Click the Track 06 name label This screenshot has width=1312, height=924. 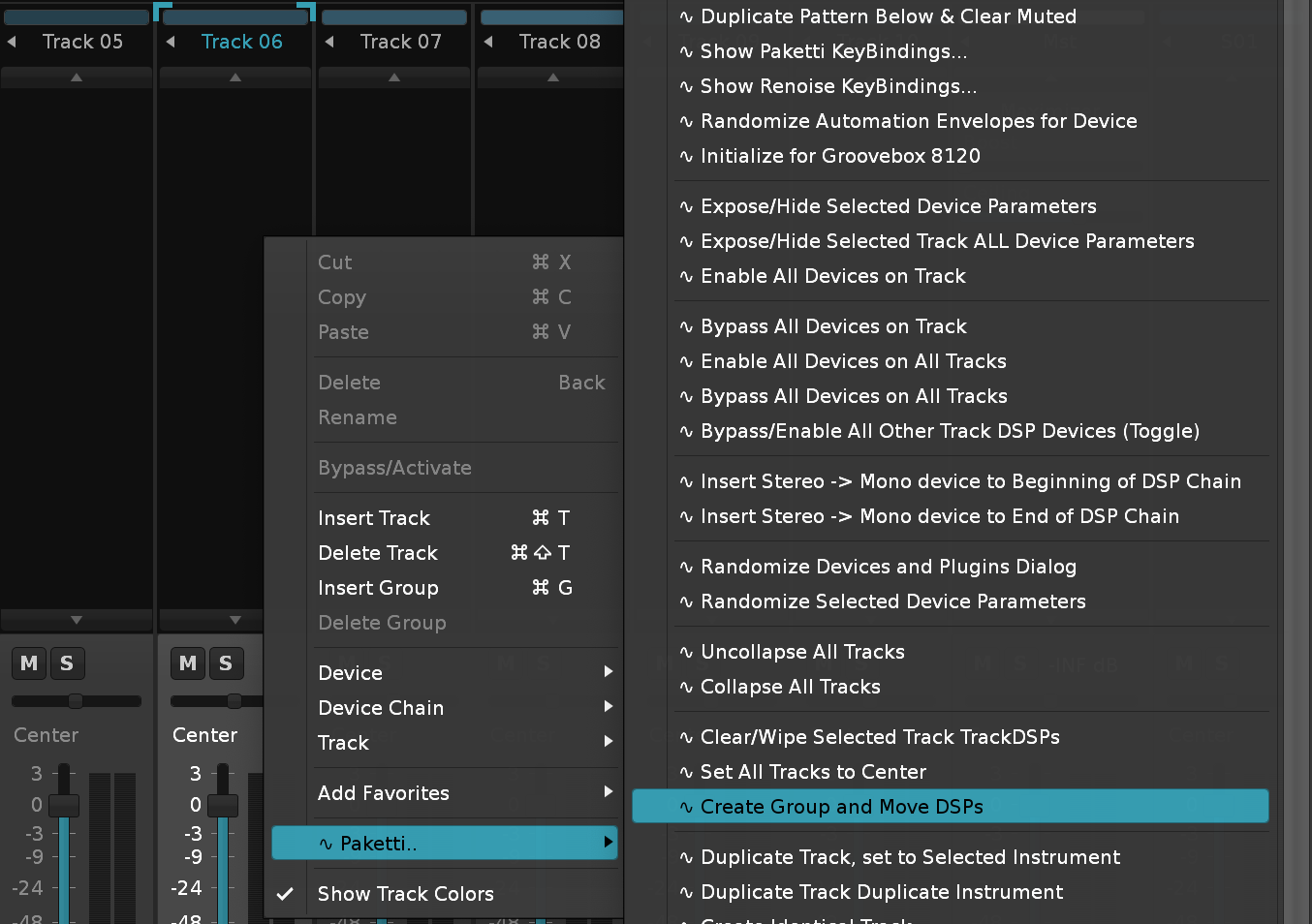241,42
